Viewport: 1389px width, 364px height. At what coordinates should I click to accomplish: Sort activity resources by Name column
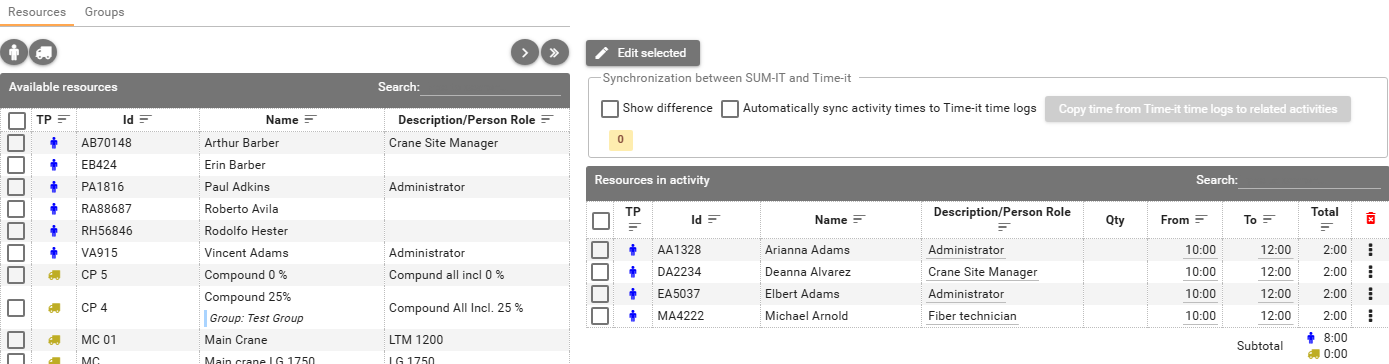[x=859, y=219]
